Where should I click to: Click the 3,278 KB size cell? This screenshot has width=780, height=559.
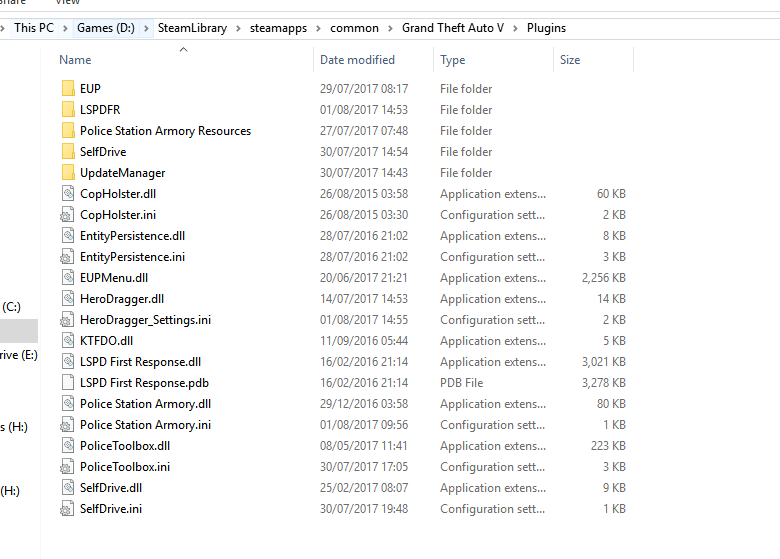pos(603,382)
